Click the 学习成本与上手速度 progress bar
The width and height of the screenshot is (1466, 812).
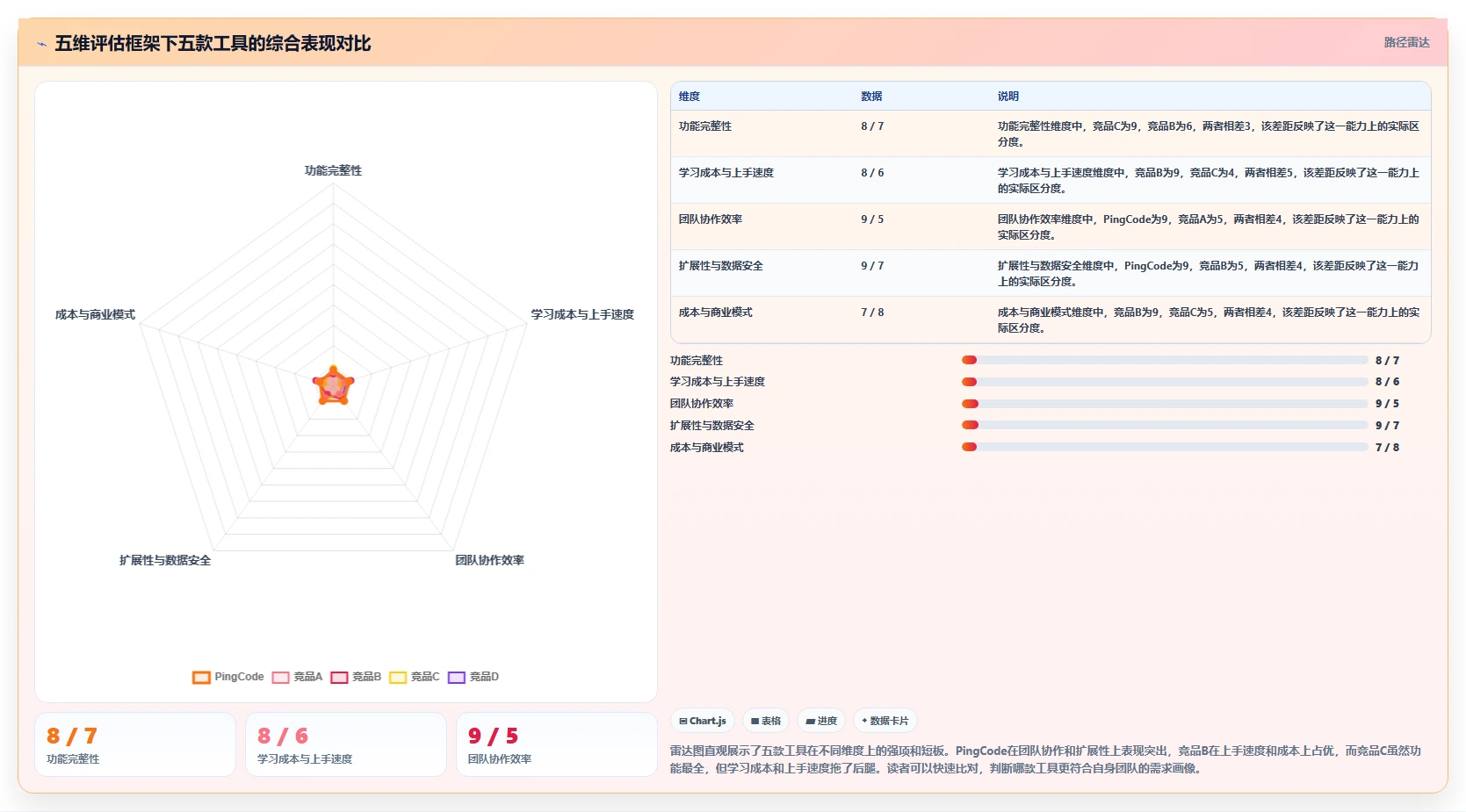tap(1165, 382)
